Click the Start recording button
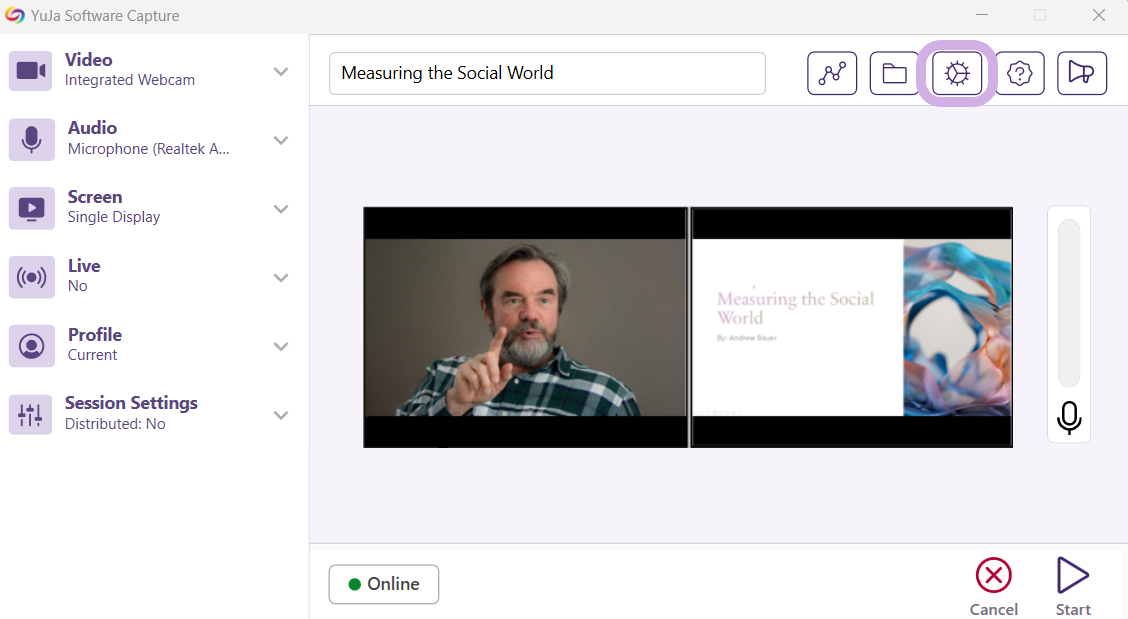This screenshot has height=619, width=1128. pyautogui.click(x=1073, y=587)
